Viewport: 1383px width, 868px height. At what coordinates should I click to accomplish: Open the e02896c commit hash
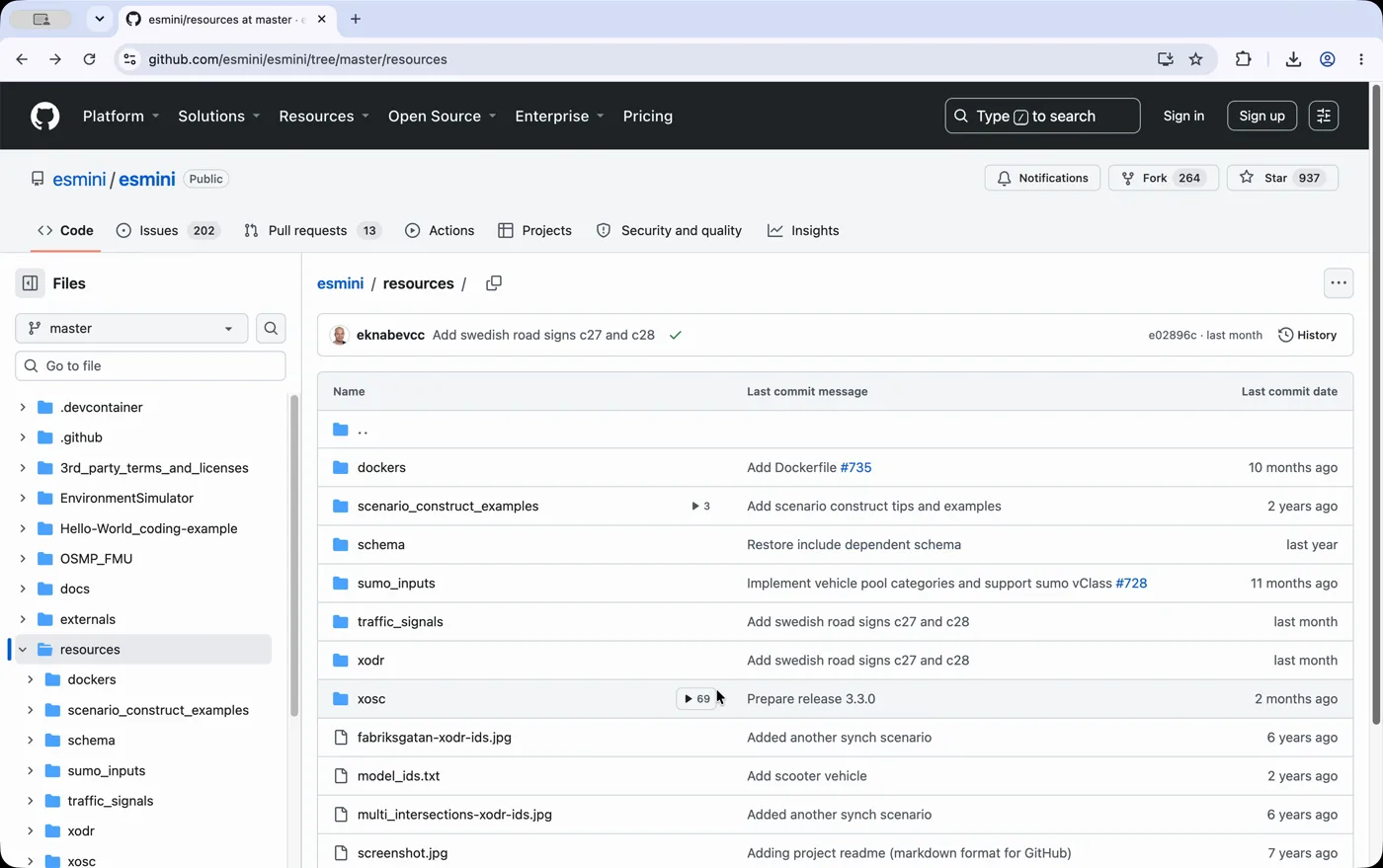coord(1172,335)
